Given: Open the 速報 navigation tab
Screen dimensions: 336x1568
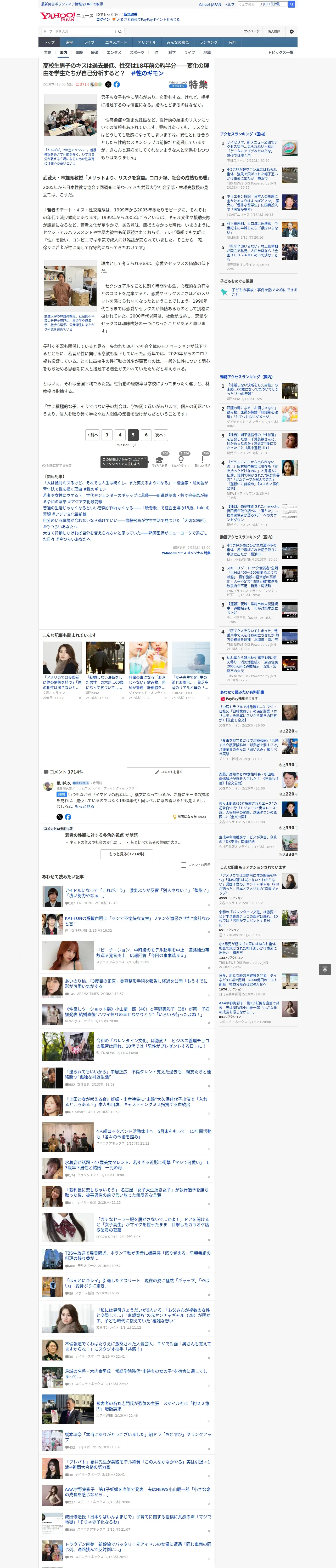Looking at the screenshot, I should click(69, 43).
